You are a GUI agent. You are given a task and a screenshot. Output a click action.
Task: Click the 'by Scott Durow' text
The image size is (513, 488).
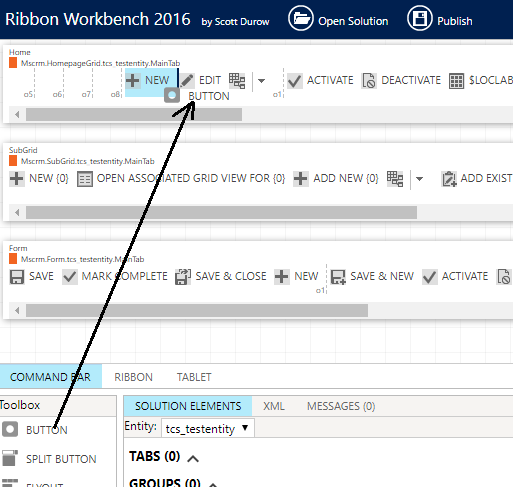click(235, 22)
